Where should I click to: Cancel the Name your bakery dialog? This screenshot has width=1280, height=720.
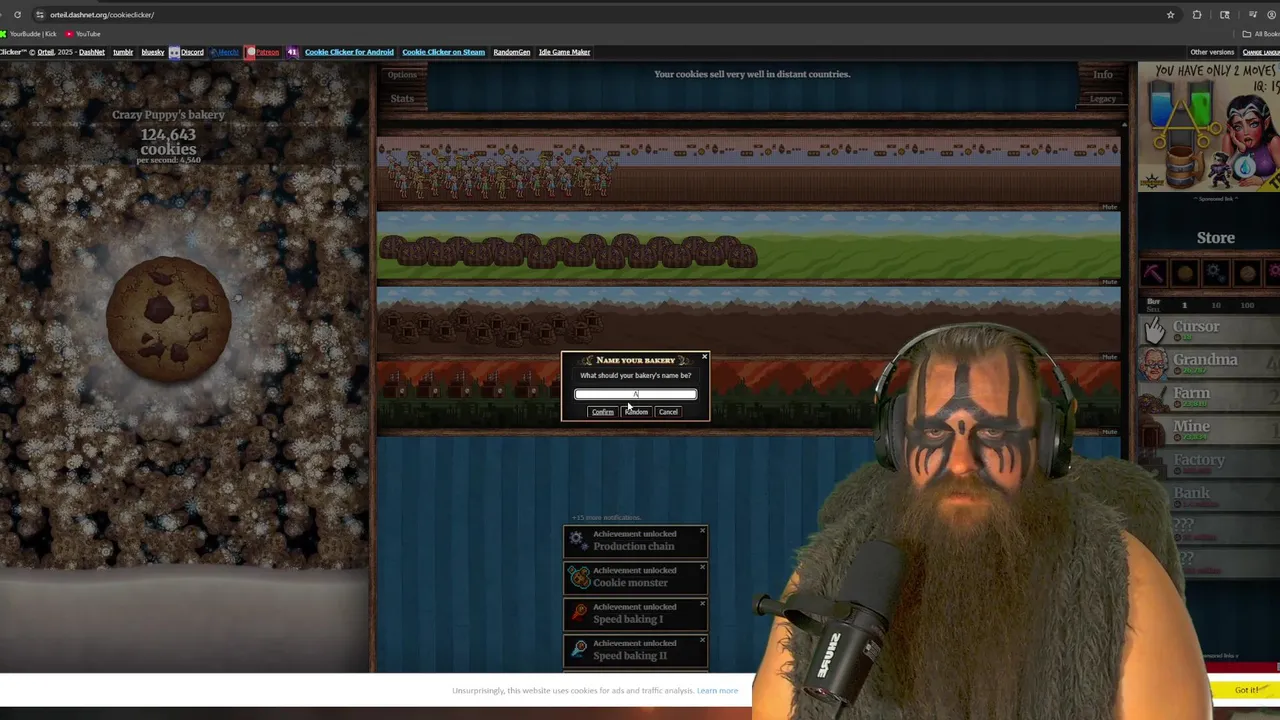pyautogui.click(x=668, y=412)
